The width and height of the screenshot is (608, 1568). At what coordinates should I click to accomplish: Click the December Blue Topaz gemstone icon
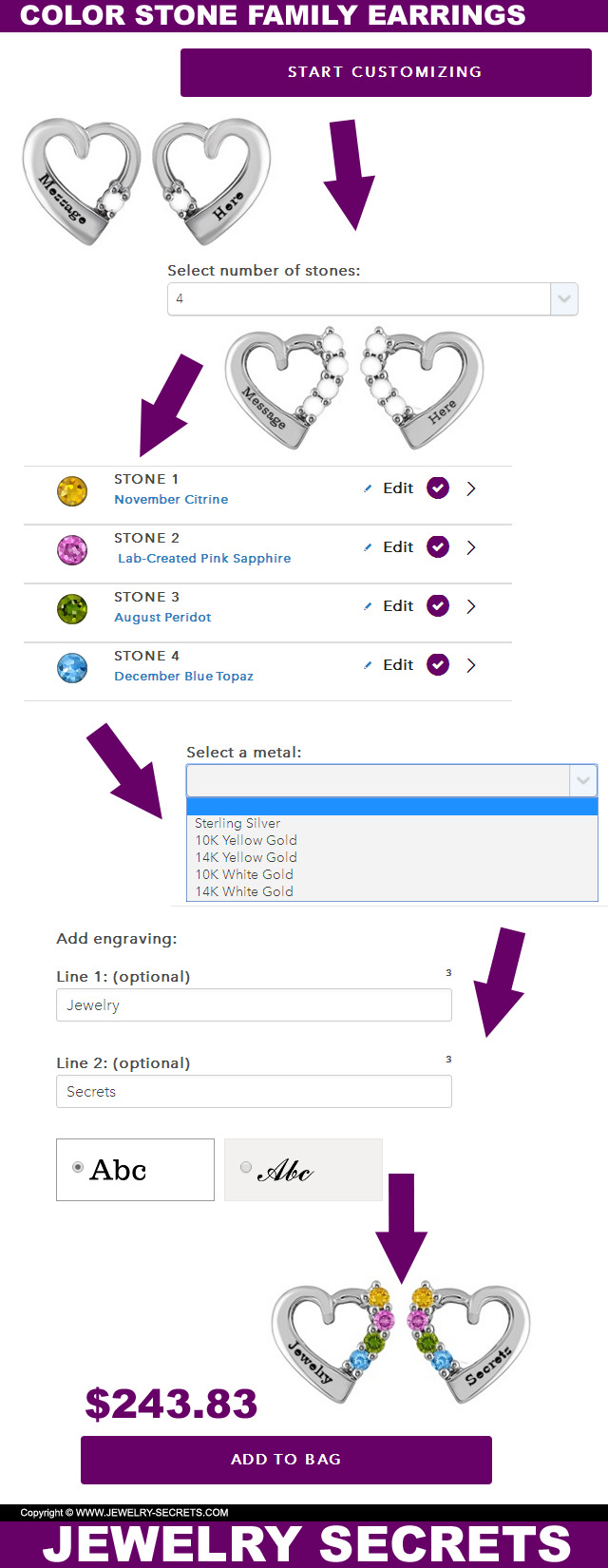pyautogui.click(x=72, y=667)
